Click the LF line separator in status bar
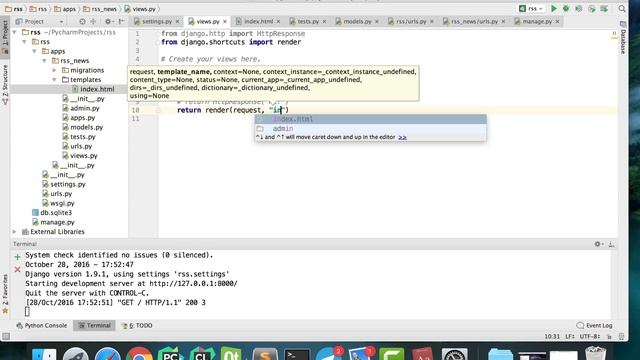 click(570, 336)
